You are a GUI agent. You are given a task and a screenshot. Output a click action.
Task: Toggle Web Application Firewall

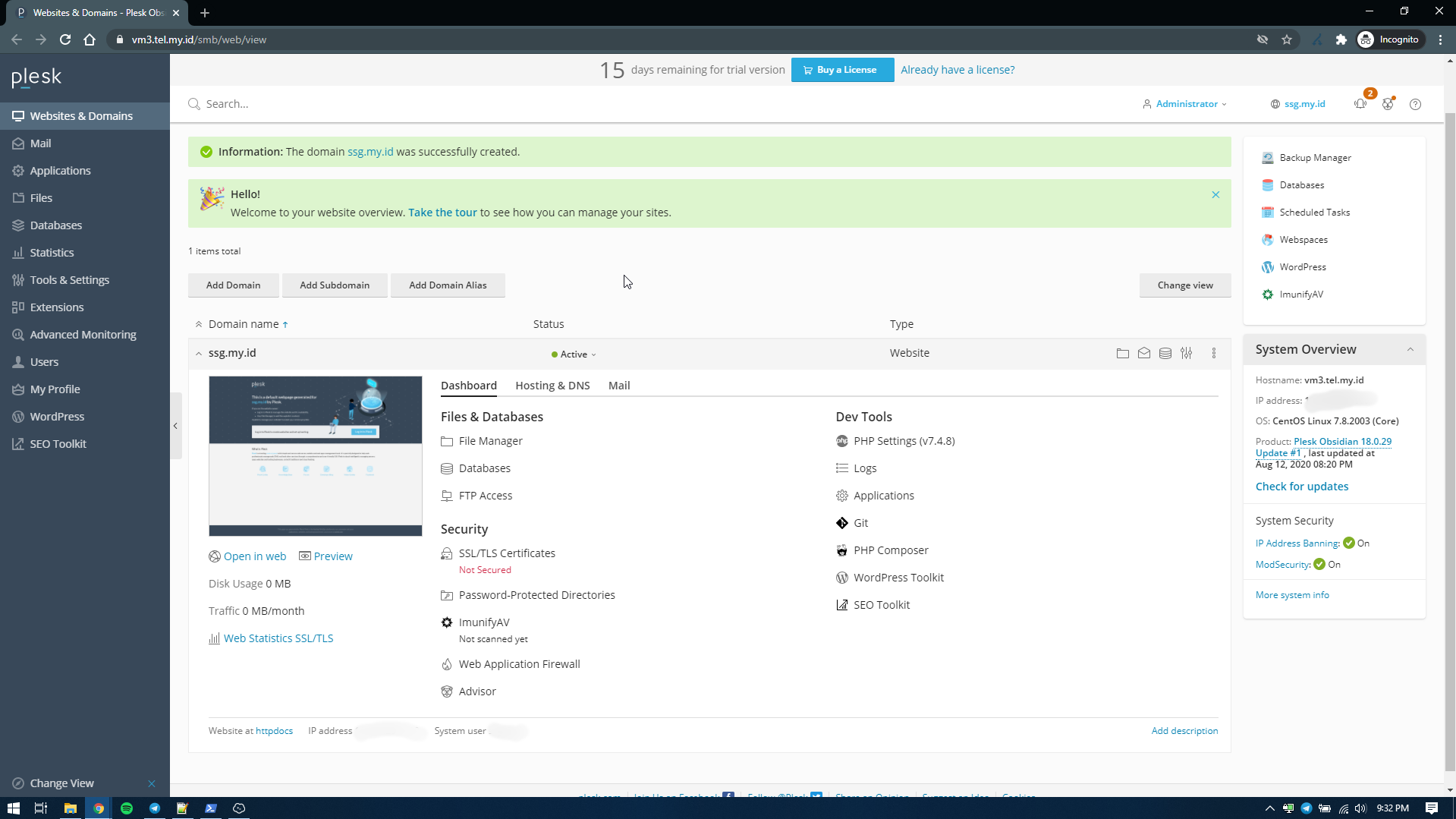519,663
